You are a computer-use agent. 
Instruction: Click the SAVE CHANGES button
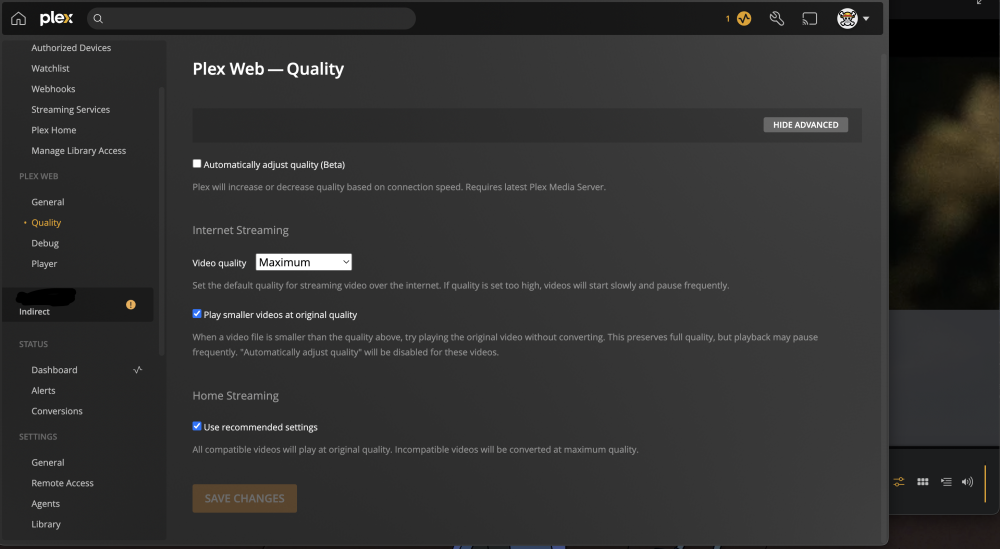[x=245, y=499]
